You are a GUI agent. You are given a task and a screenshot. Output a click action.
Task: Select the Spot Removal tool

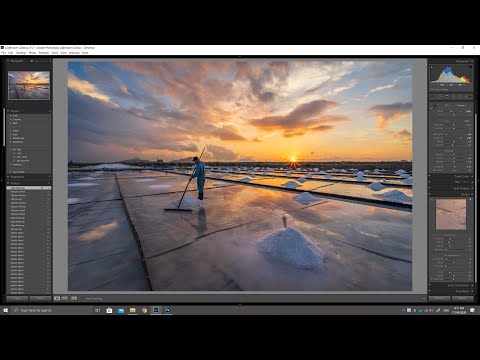(440, 96)
